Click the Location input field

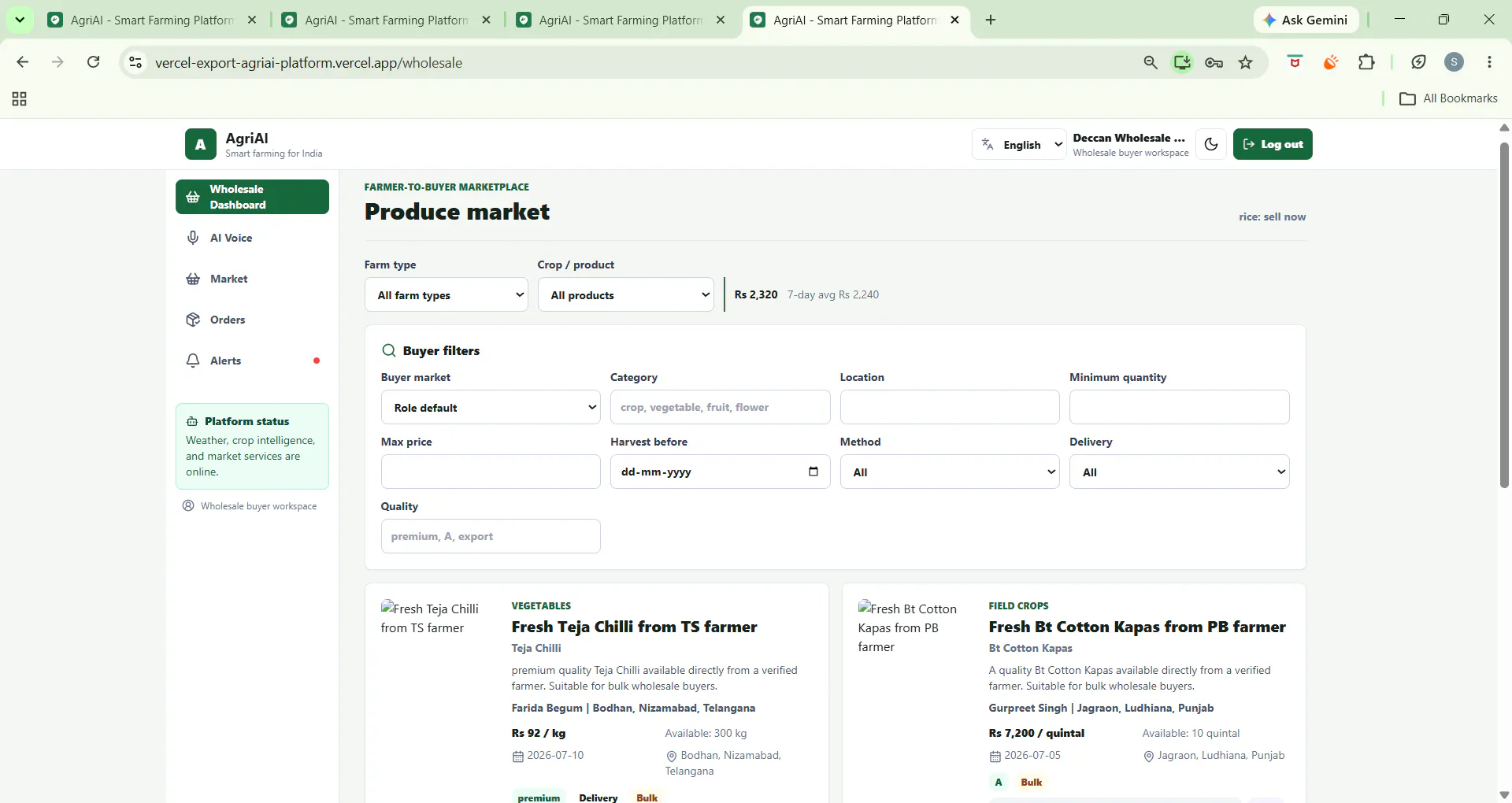[950, 407]
